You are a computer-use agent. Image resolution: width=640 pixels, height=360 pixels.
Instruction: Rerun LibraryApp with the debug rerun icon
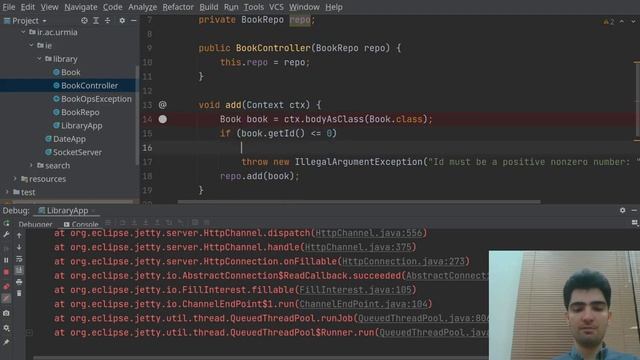6,224
